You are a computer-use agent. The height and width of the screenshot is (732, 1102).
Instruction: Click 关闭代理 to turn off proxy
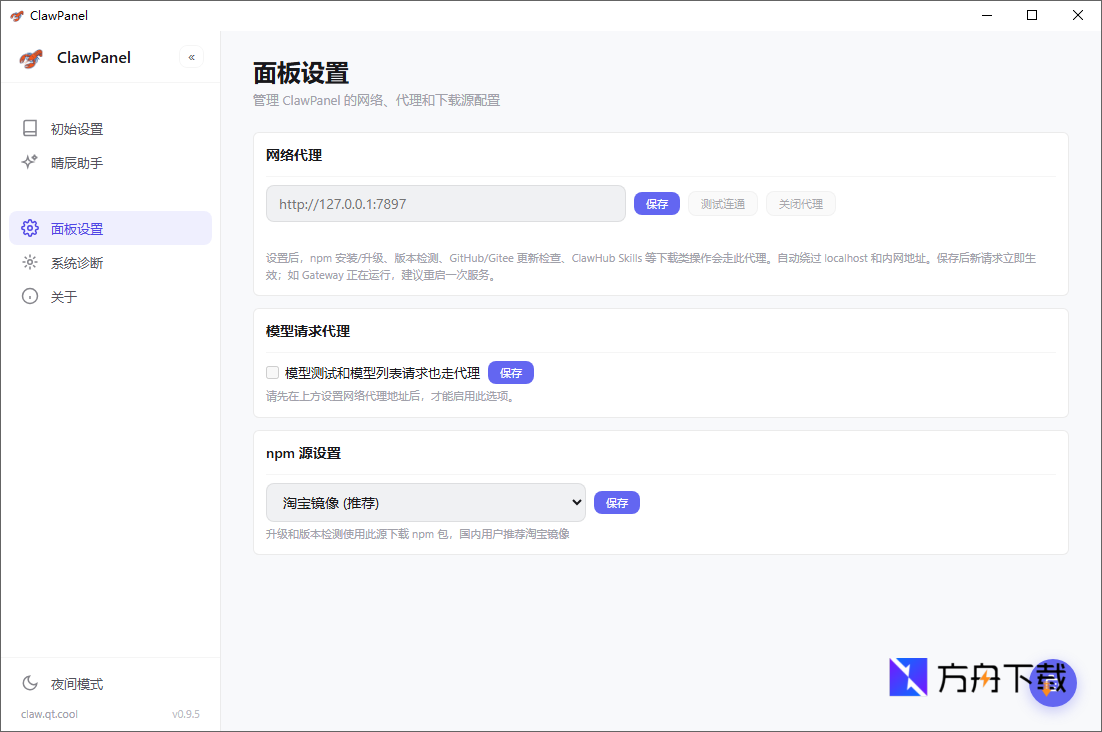[x=800, y=204]
